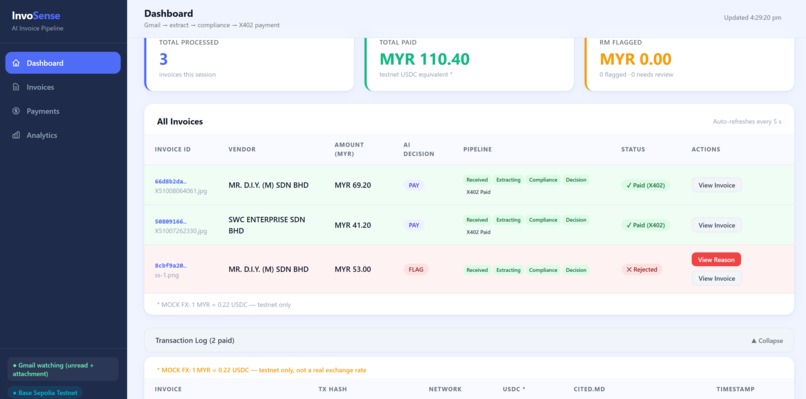806x399 pixels.
Task: View Invoice for the rejected MYR 53.00 row
Action: tap(717, 278)
